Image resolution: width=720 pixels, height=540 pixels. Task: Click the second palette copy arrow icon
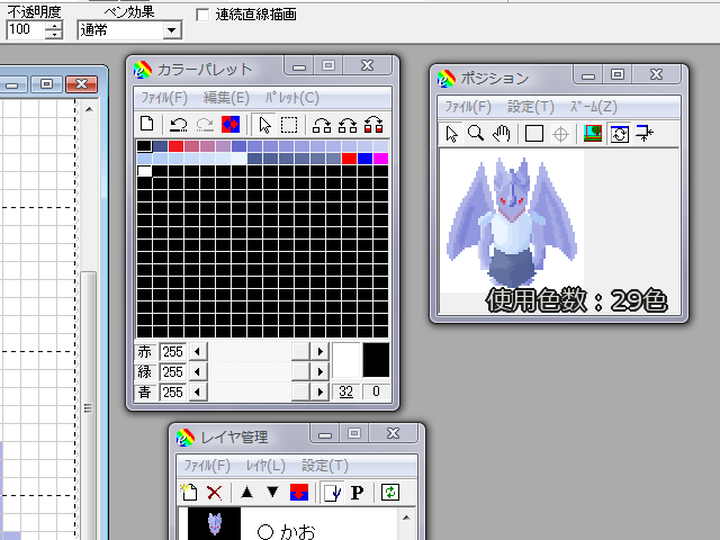(x=348, y=125)
